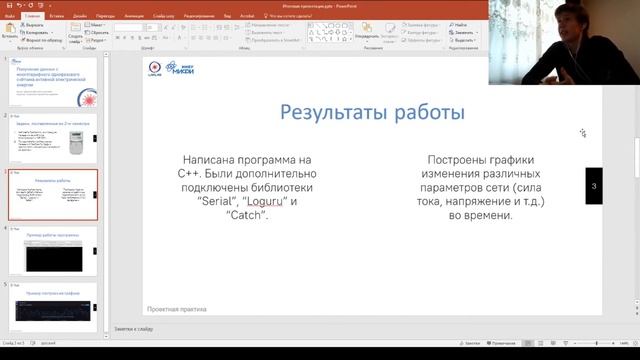The height and width of the screenshot is (360, 640).
Task: Open the Выделить select dropdown
Action: [x=462, y=40]
